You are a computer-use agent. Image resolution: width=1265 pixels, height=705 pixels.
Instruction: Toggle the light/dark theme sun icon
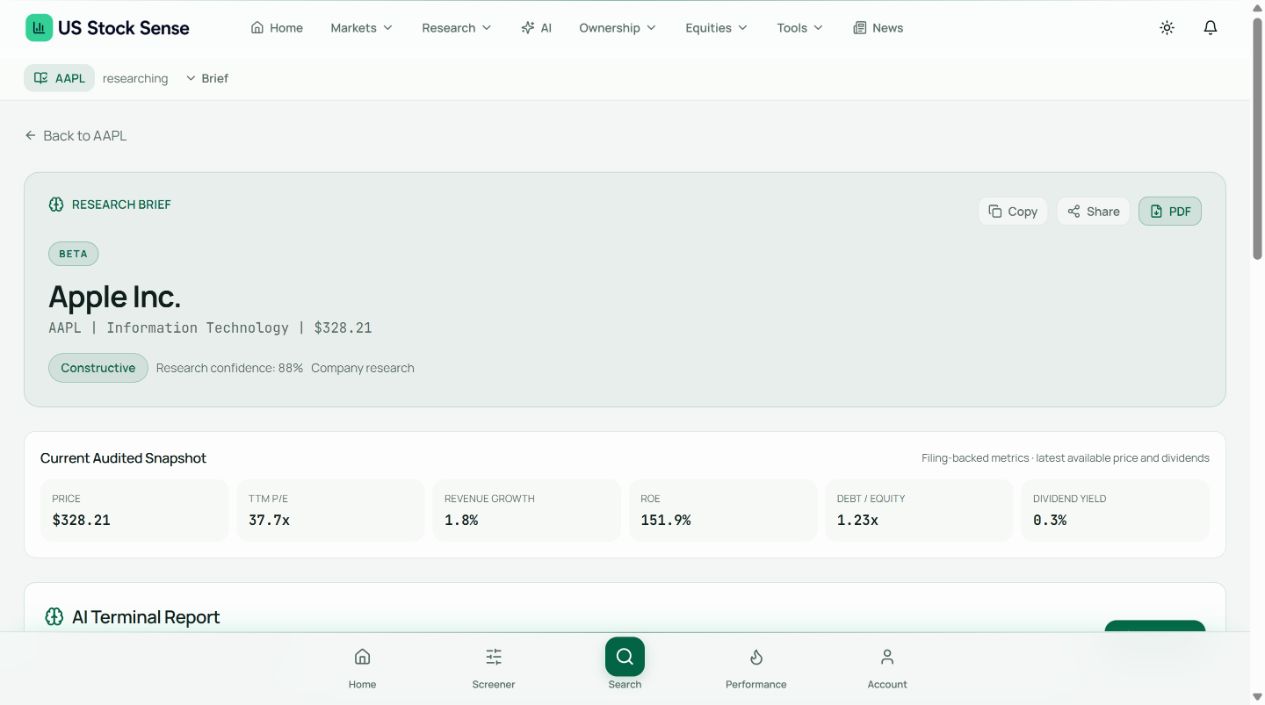click(1167, 28)
